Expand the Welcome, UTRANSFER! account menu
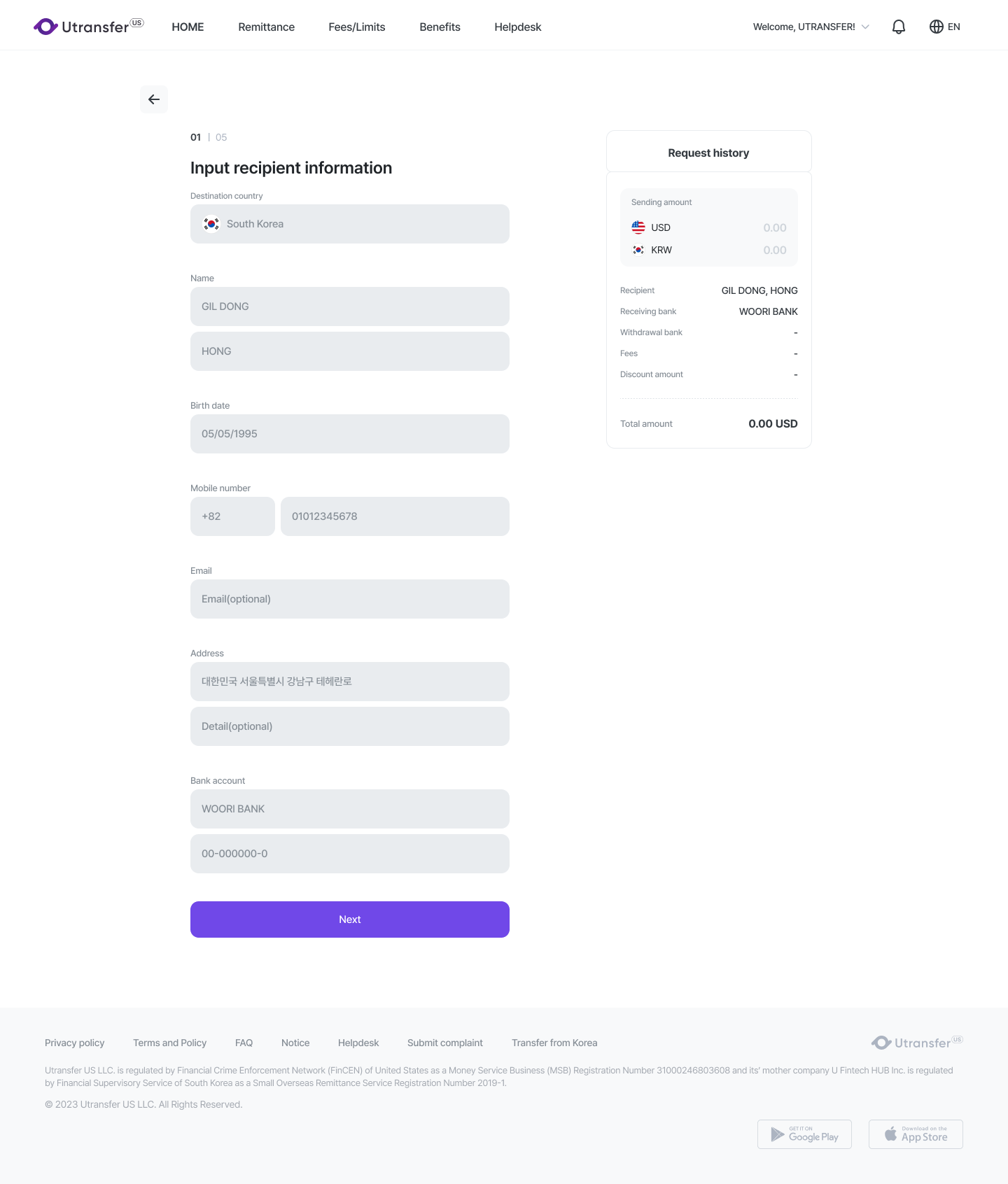The height and width of the screenshot is (1184, 1008). [811, 27]
